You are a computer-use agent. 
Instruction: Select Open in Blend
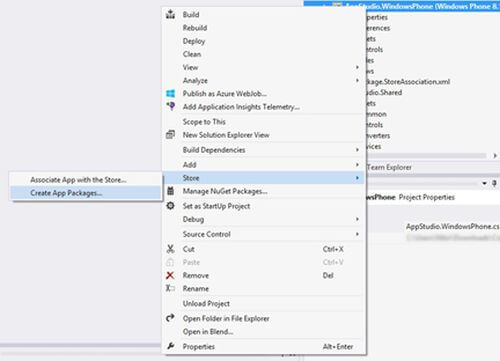tap(208, 332)
